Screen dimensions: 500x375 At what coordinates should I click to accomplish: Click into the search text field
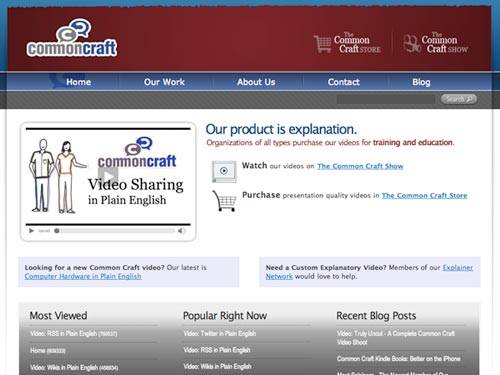pyautogui.click(x=386, y=99)
